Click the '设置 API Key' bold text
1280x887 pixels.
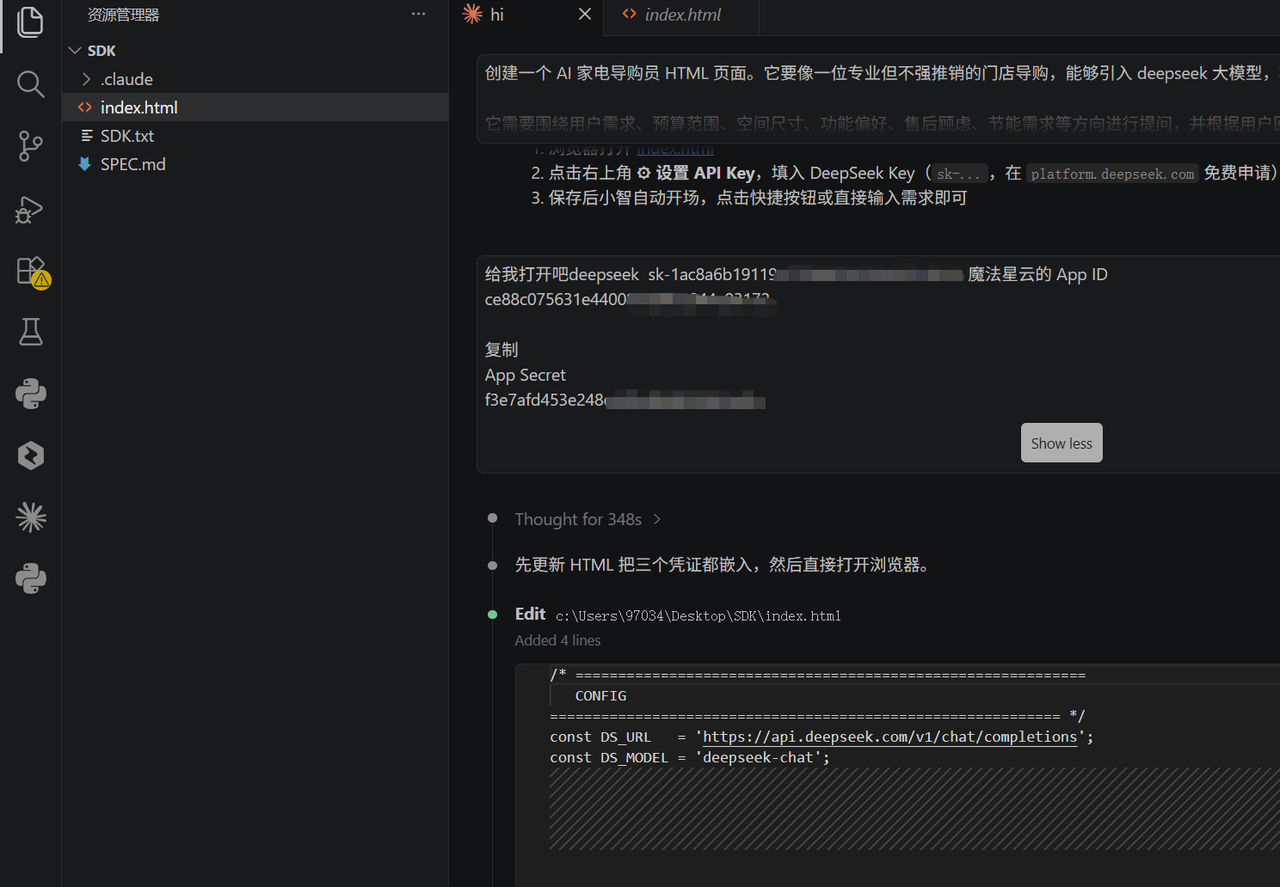(706, 173)
